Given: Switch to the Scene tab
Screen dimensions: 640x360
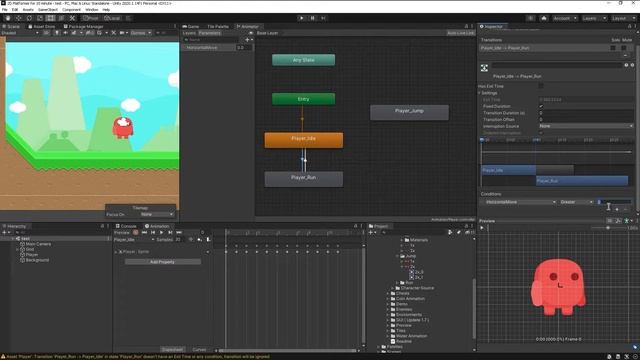Looking at the screenshot, I should click(11, 27).
